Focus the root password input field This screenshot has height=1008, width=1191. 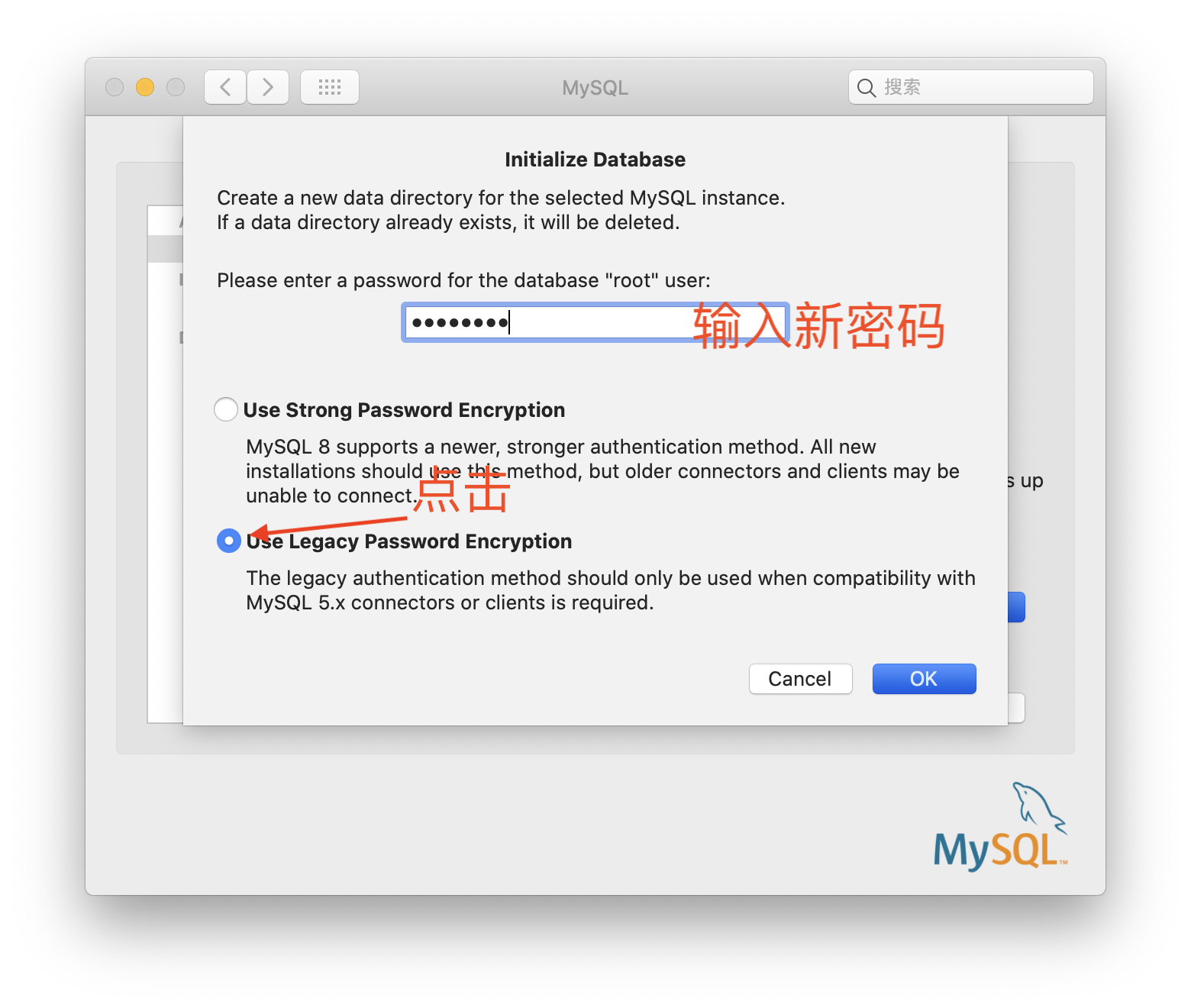595,322
